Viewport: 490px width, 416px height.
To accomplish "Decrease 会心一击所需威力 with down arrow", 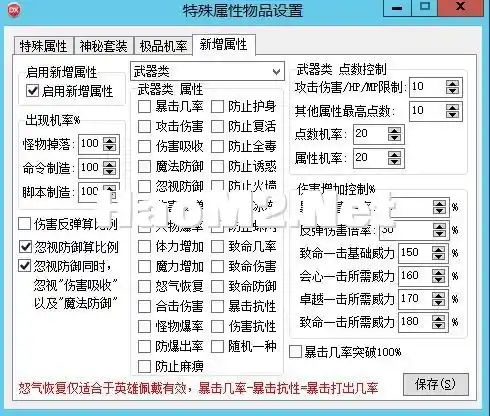I will pyautogui.click(x=438, y=280).
